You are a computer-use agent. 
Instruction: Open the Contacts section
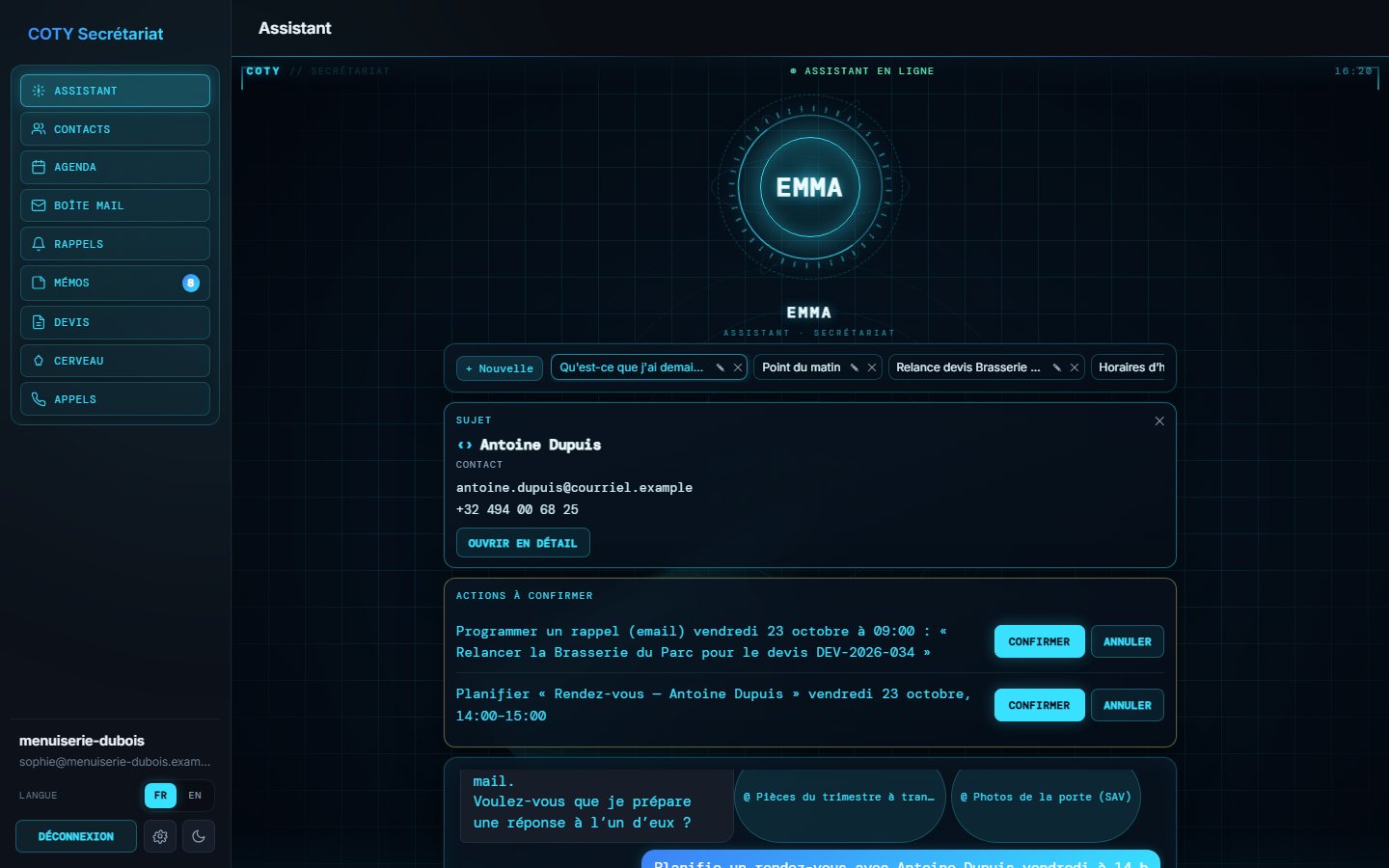click(115, 129)
